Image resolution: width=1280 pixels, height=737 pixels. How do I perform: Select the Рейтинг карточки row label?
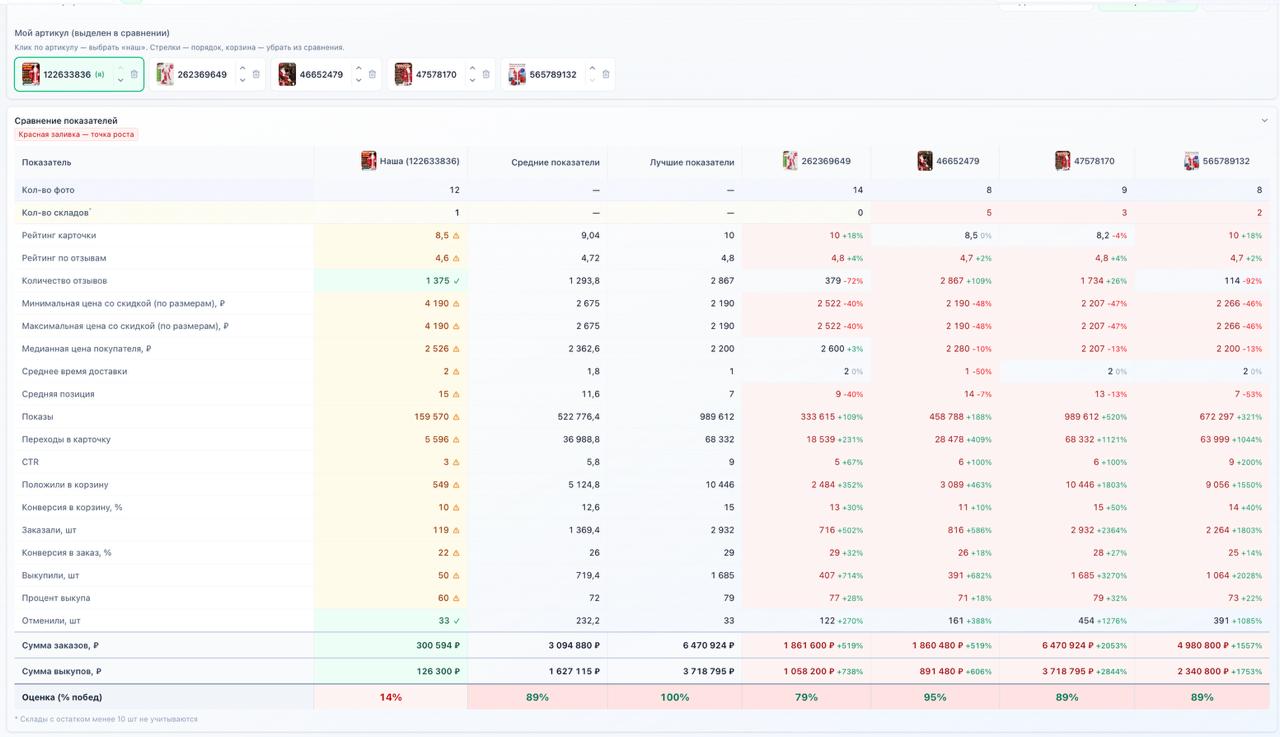point(59,235)
